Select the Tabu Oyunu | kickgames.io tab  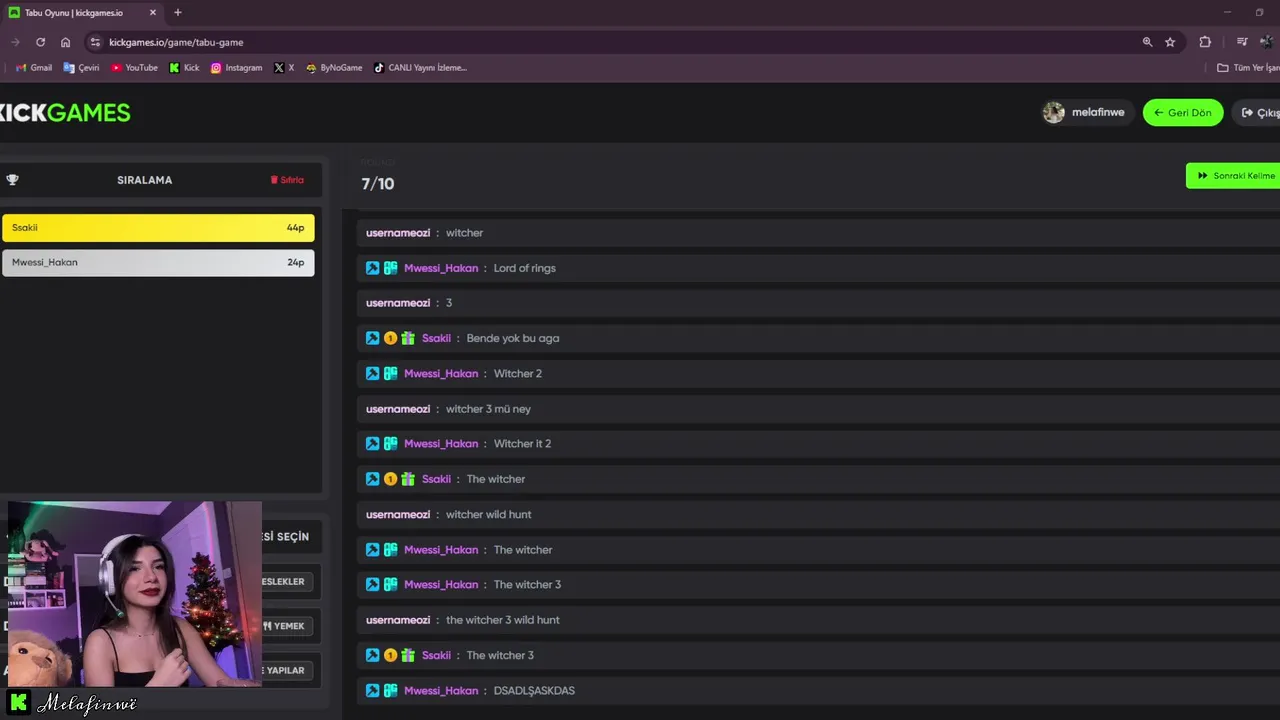pyautogui.click(x=83, y=13)
